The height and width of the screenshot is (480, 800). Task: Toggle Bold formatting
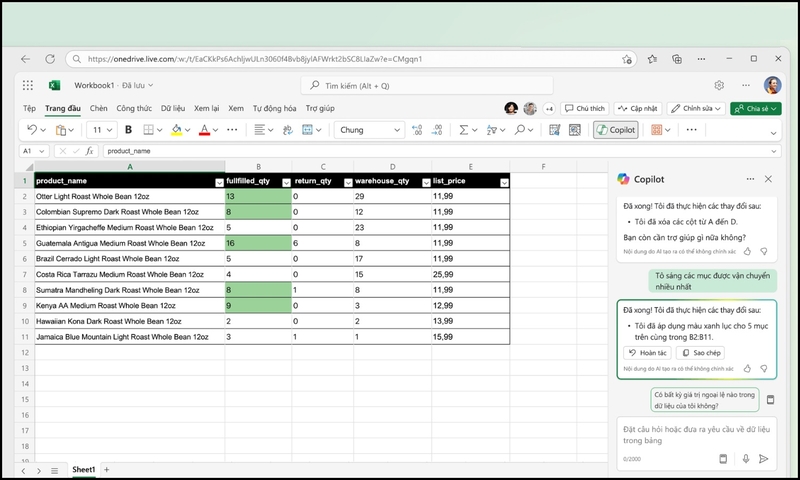point(129,130)
